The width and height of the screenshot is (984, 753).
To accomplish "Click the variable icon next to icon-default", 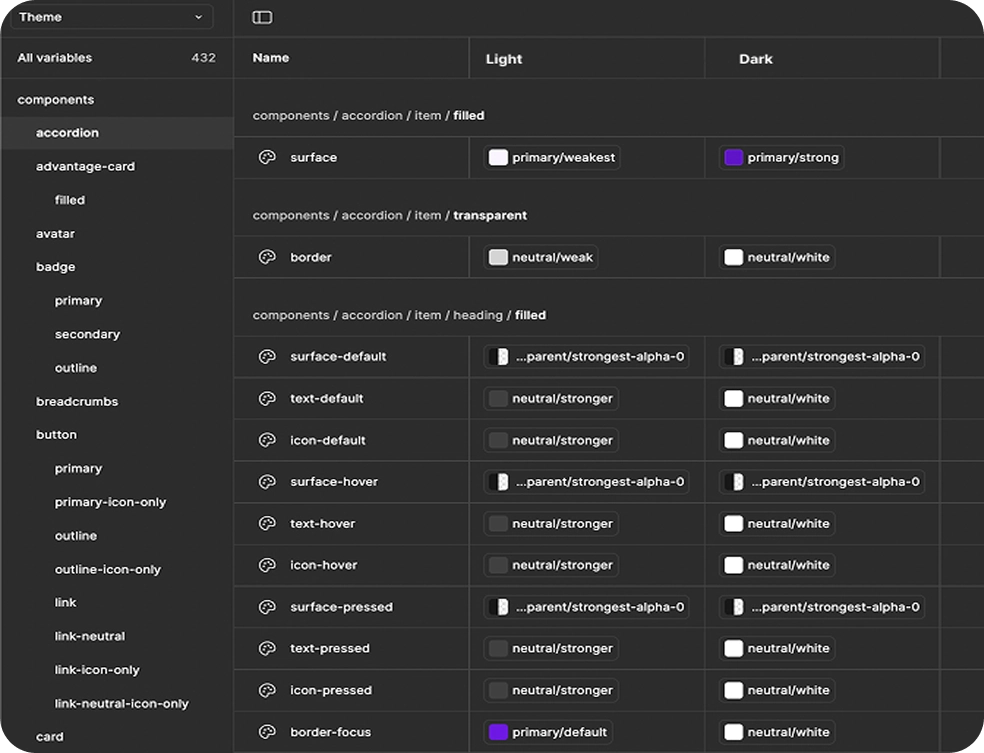I will point(266,440).
